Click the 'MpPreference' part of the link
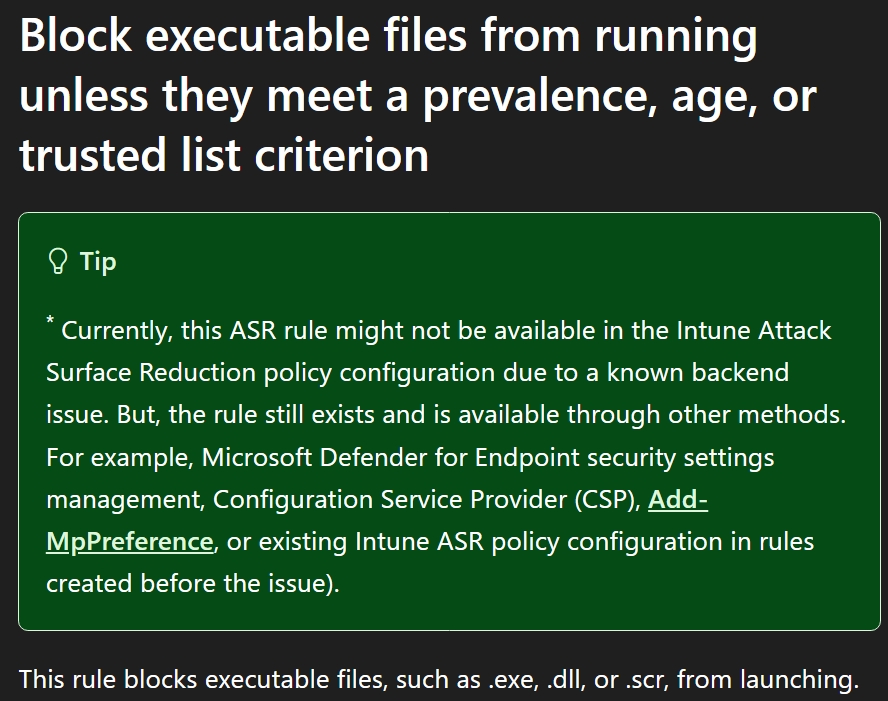This screenshot has height=701, width=888. (x=129, y=541)
